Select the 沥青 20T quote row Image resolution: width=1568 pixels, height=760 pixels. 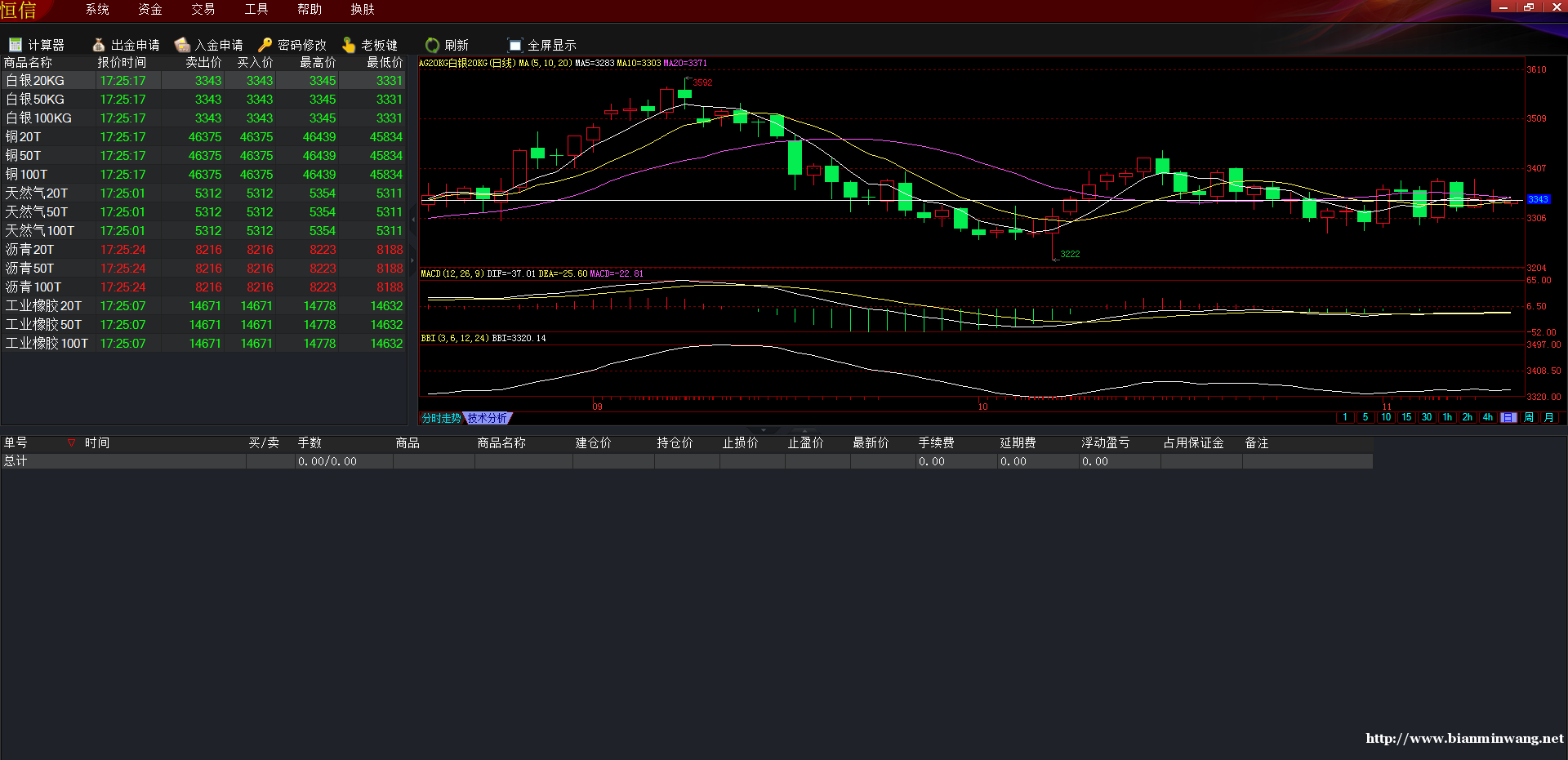click(203, 249)
